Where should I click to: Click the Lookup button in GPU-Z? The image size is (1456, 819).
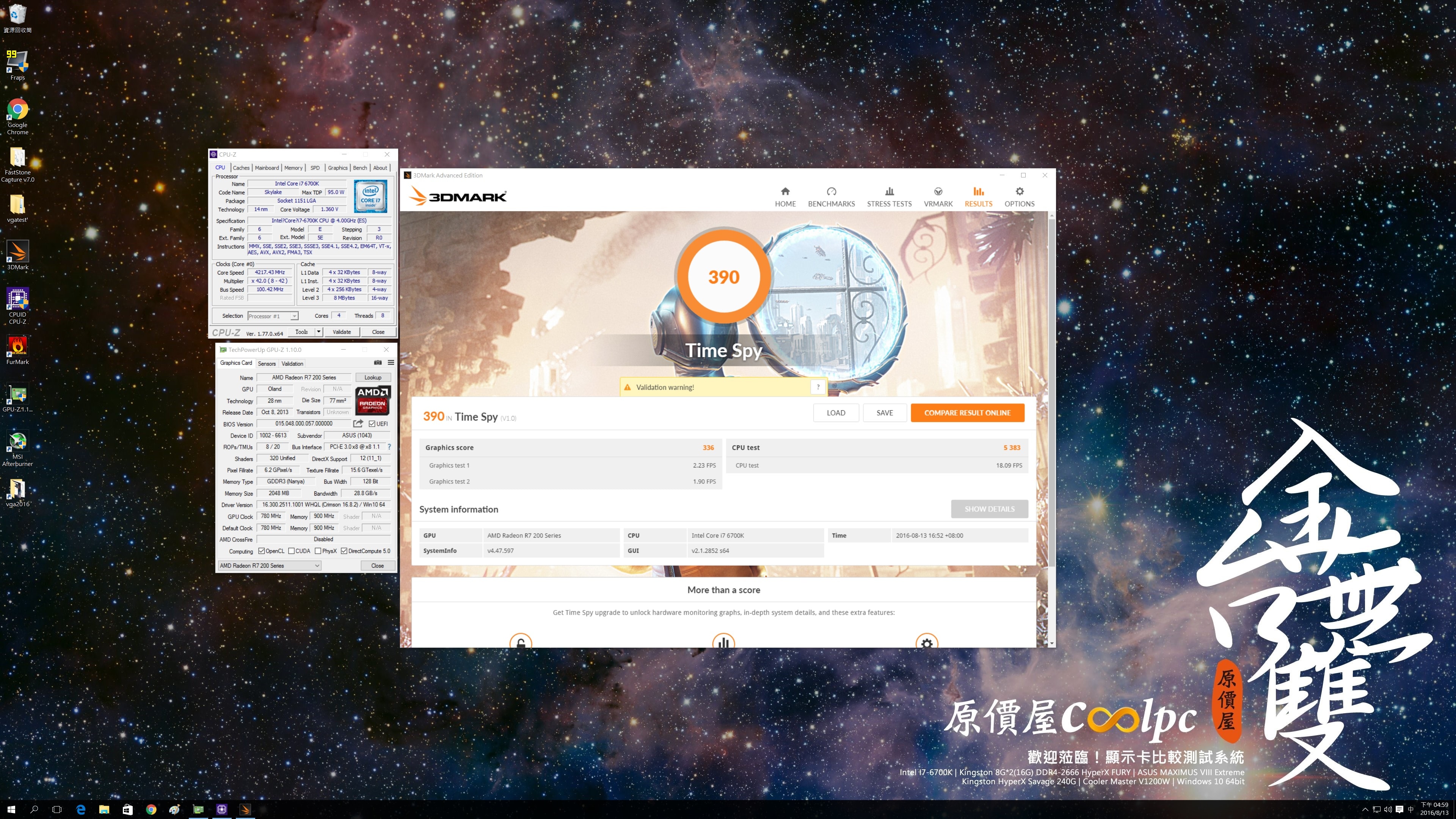pos(372,377)
